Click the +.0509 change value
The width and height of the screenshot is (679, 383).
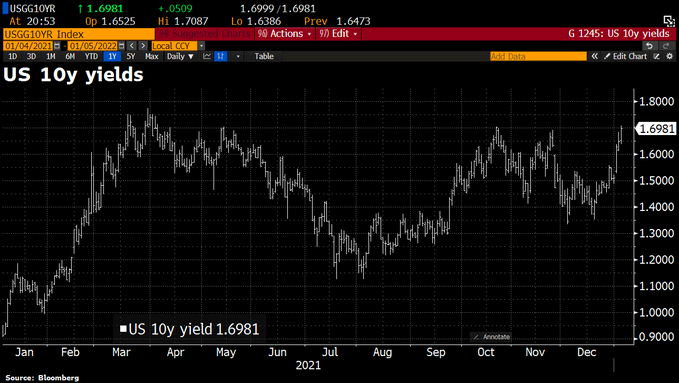(x=175, y=8)
